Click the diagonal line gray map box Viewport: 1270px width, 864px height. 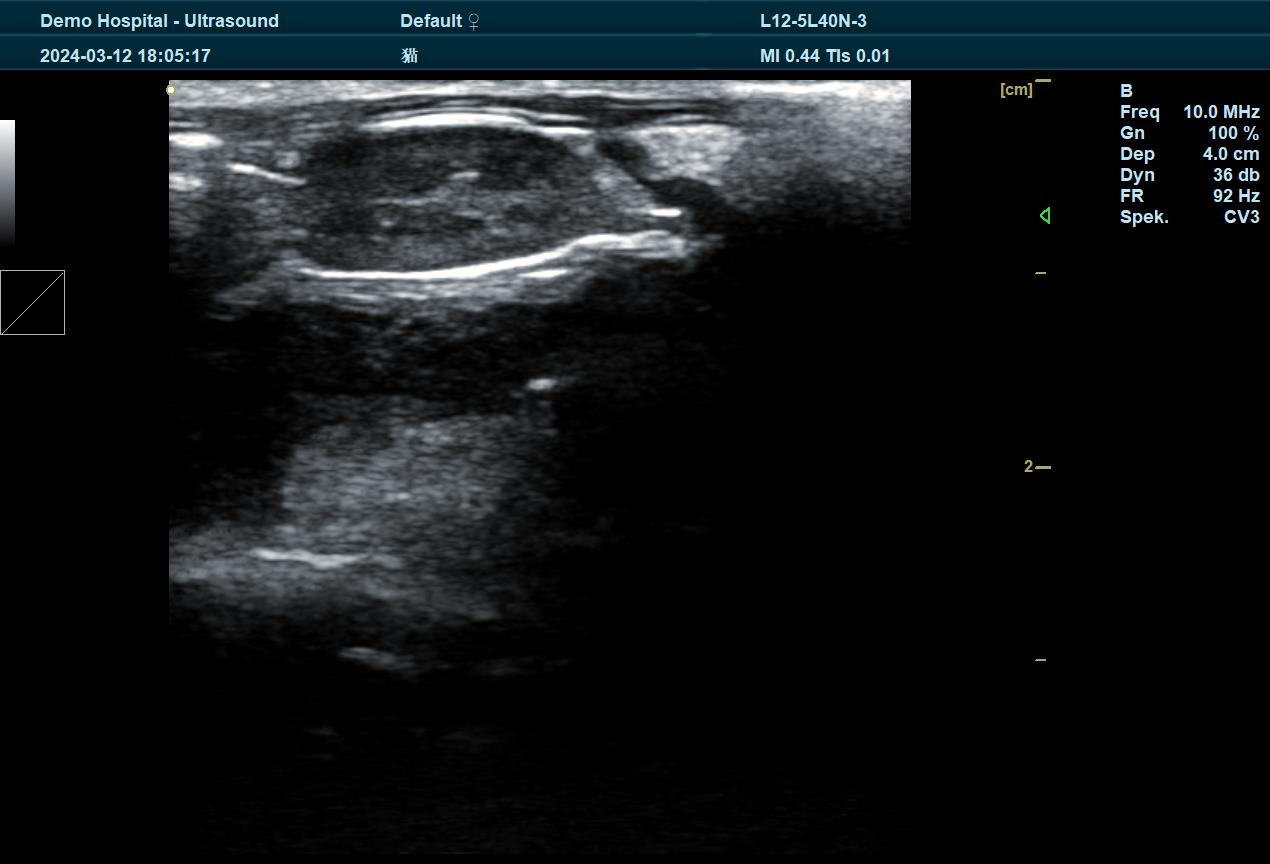[32, 302]
